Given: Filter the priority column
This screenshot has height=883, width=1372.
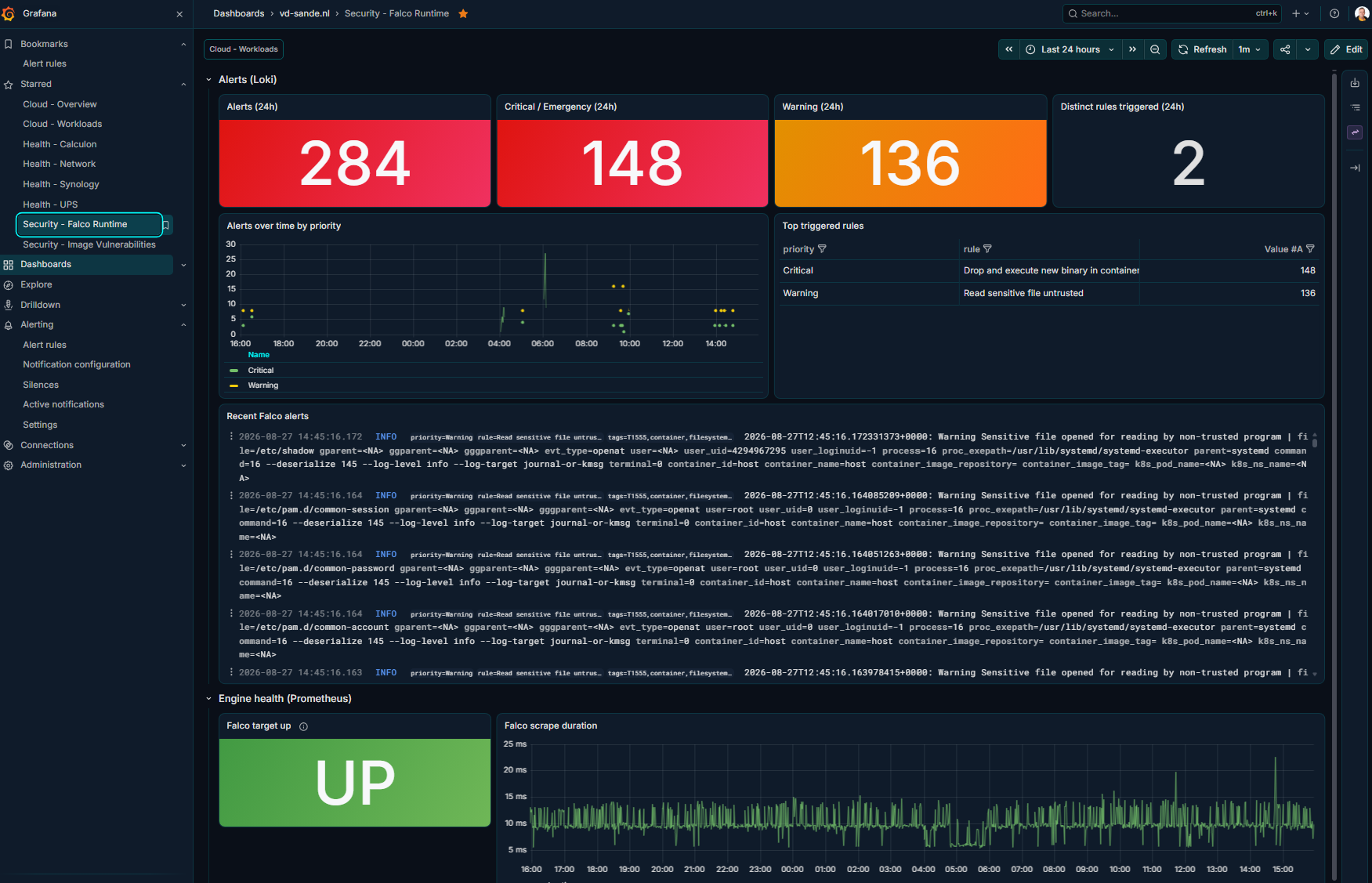Looking at the screenshot, I should [822, 249].
